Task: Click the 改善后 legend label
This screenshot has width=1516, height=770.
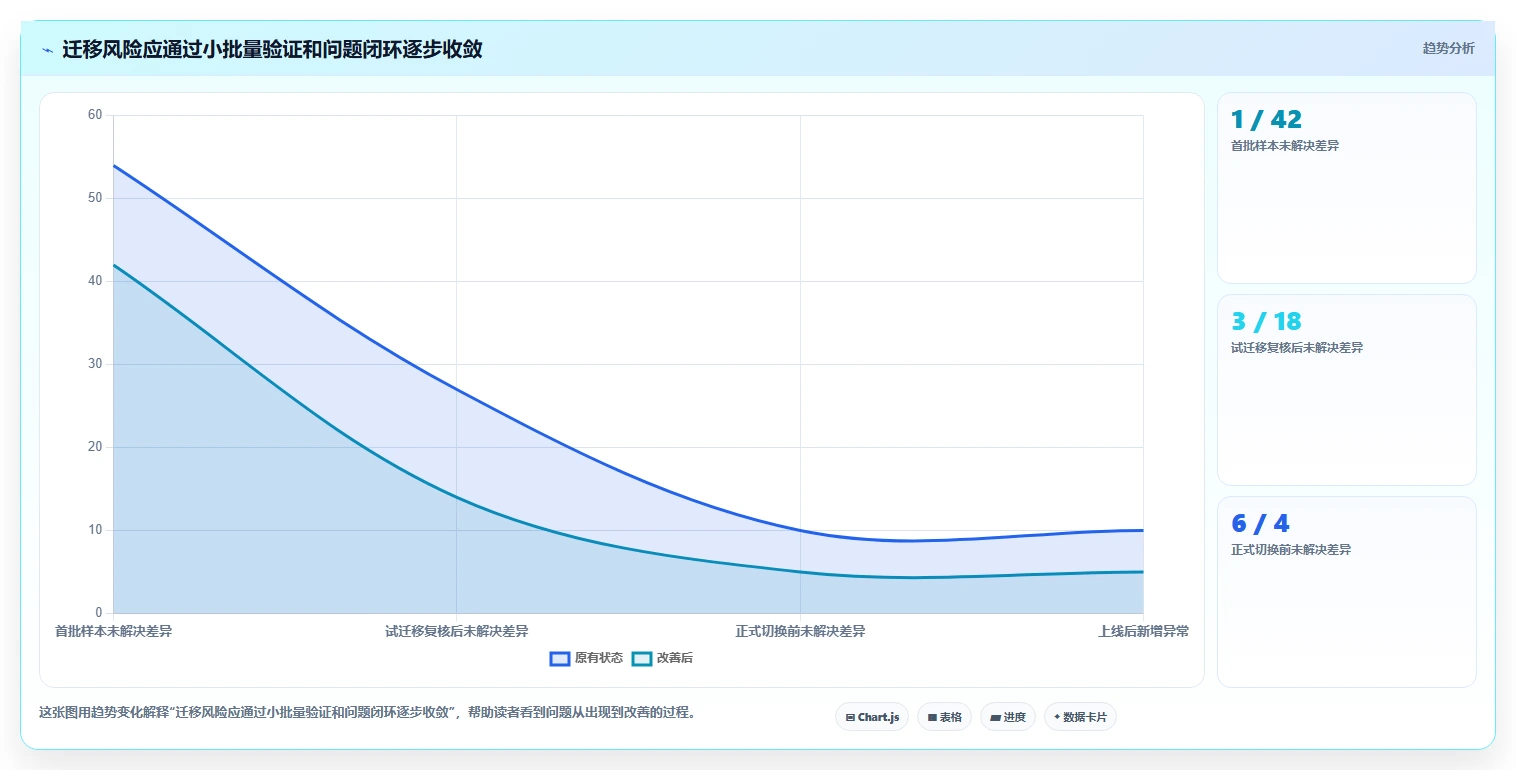Action: coord(675,658)
